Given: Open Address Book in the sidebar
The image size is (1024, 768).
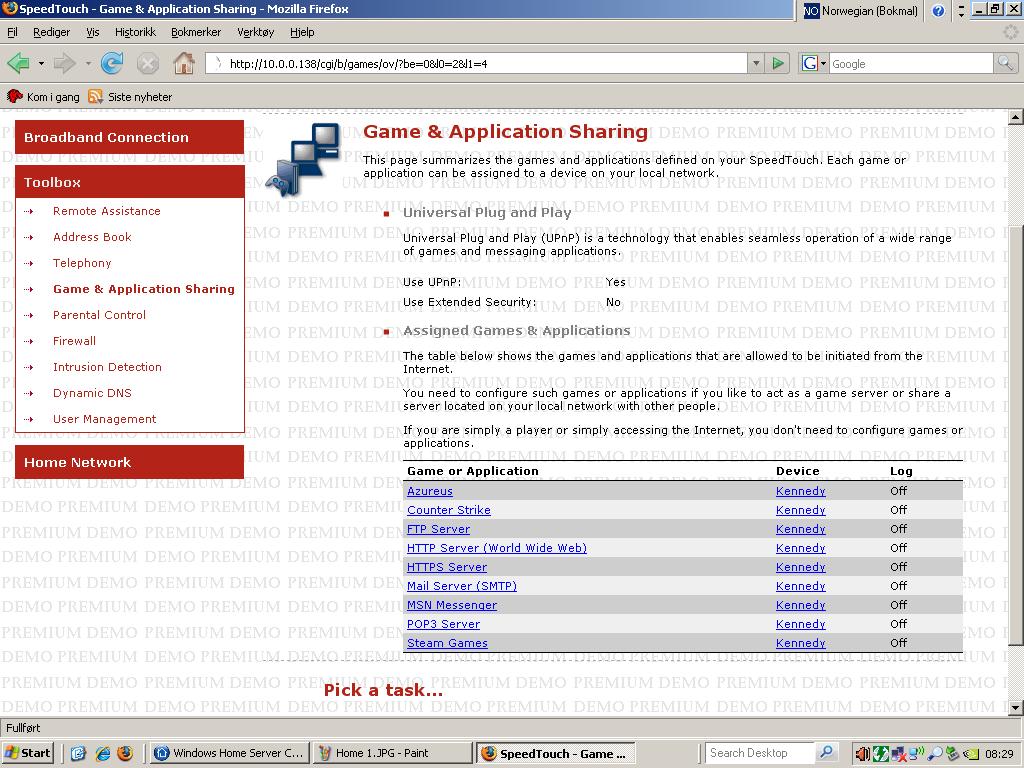Looking at the screenshot, I should click(x=92, y=237).
